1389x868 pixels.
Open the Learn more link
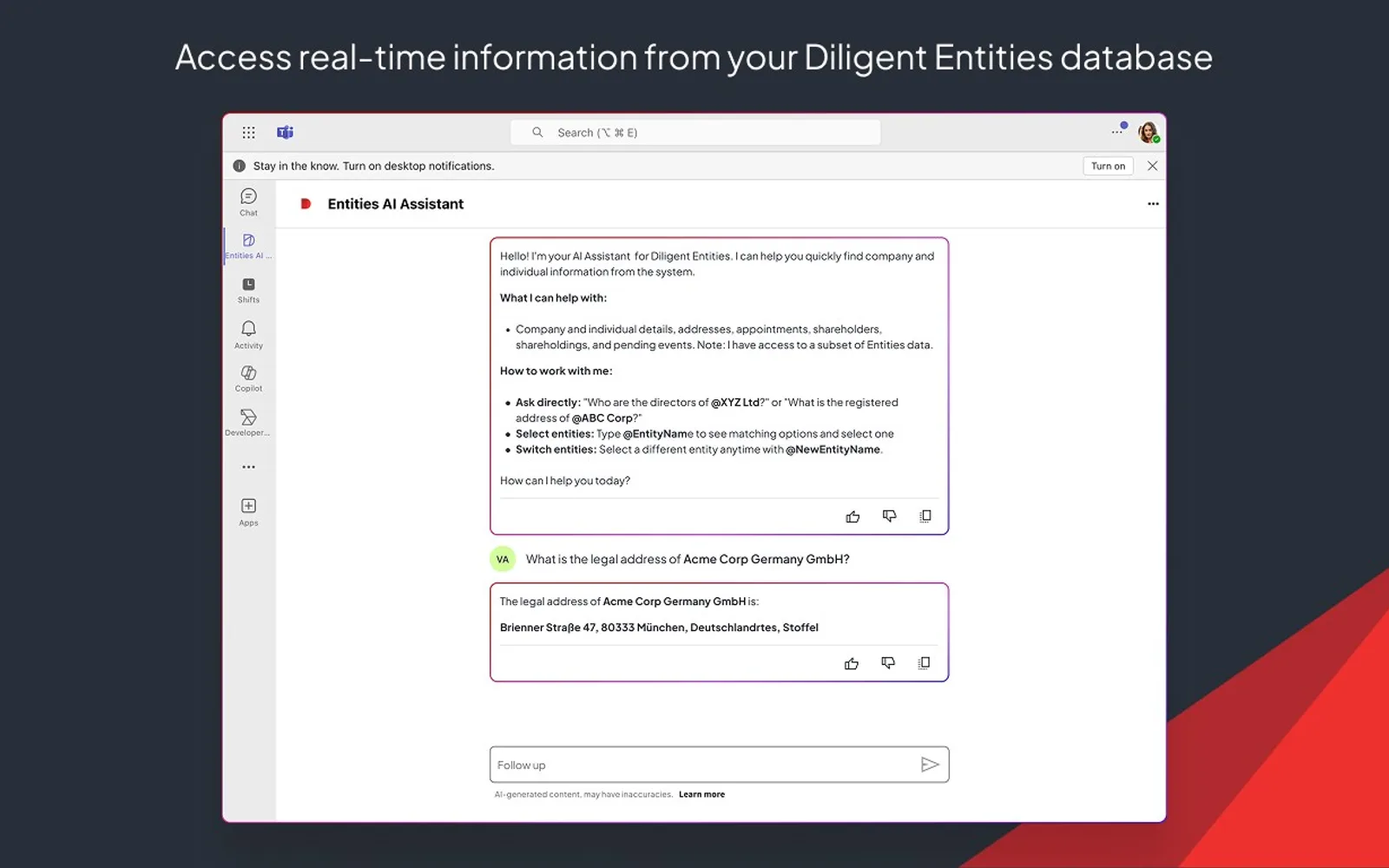pos(701,794)
